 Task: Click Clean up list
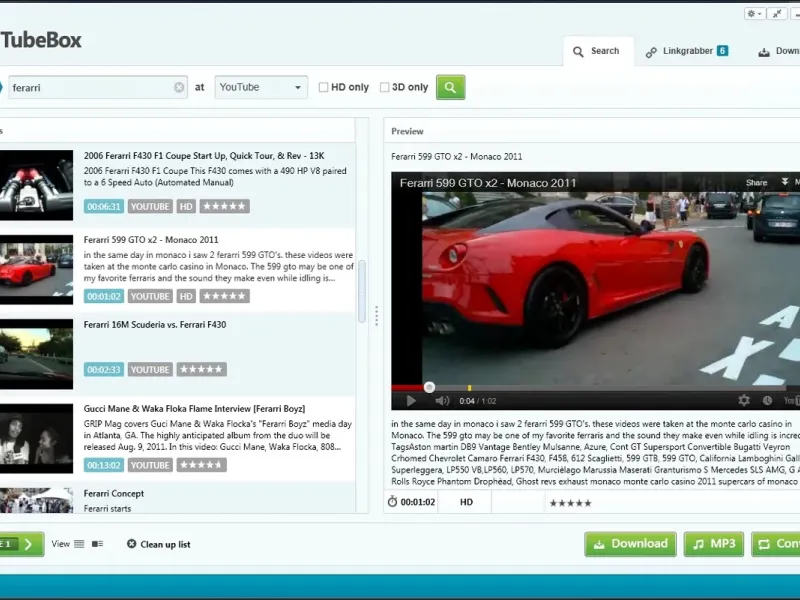[x=158, y=544]
